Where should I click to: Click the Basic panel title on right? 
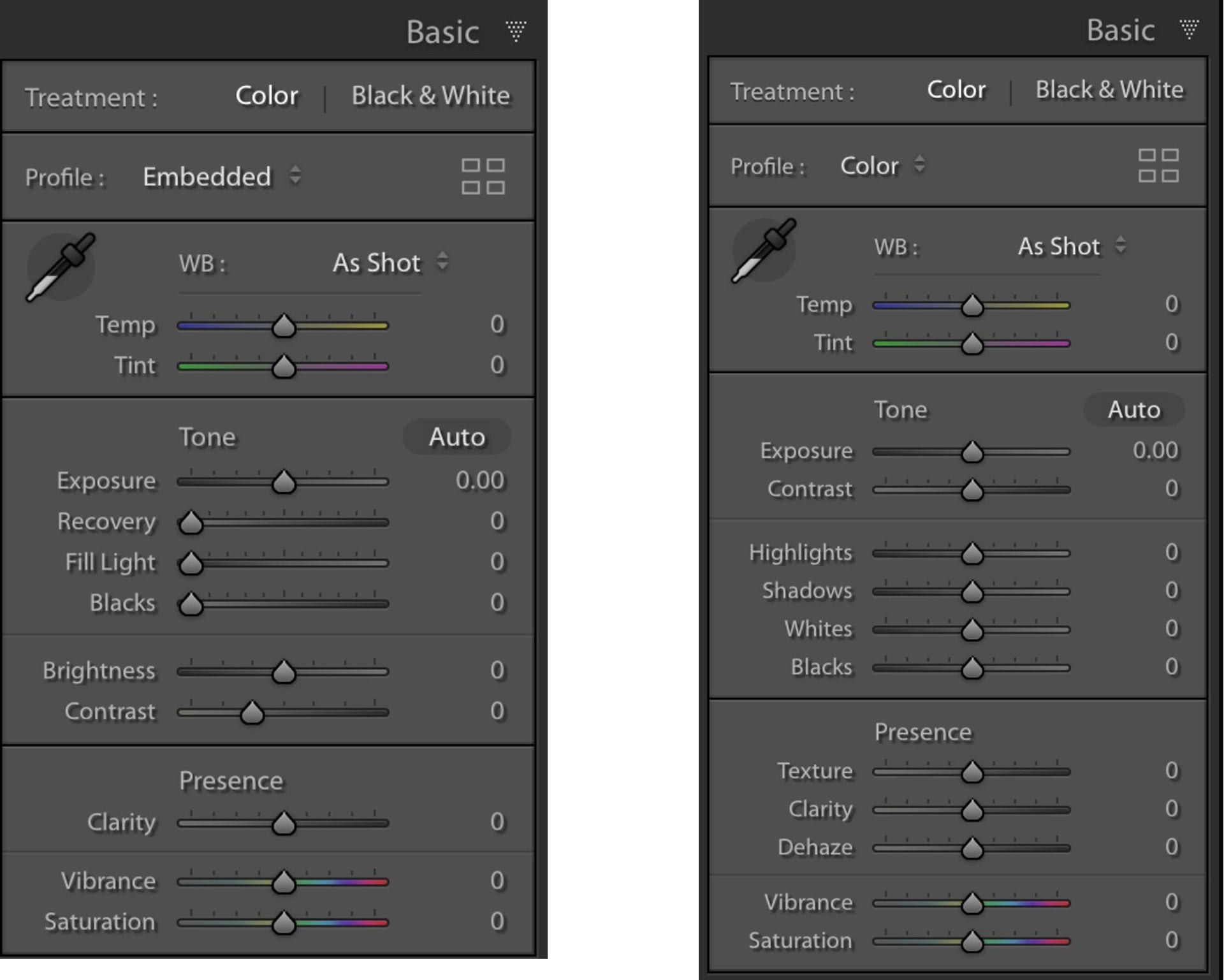tap(1120, 30)
